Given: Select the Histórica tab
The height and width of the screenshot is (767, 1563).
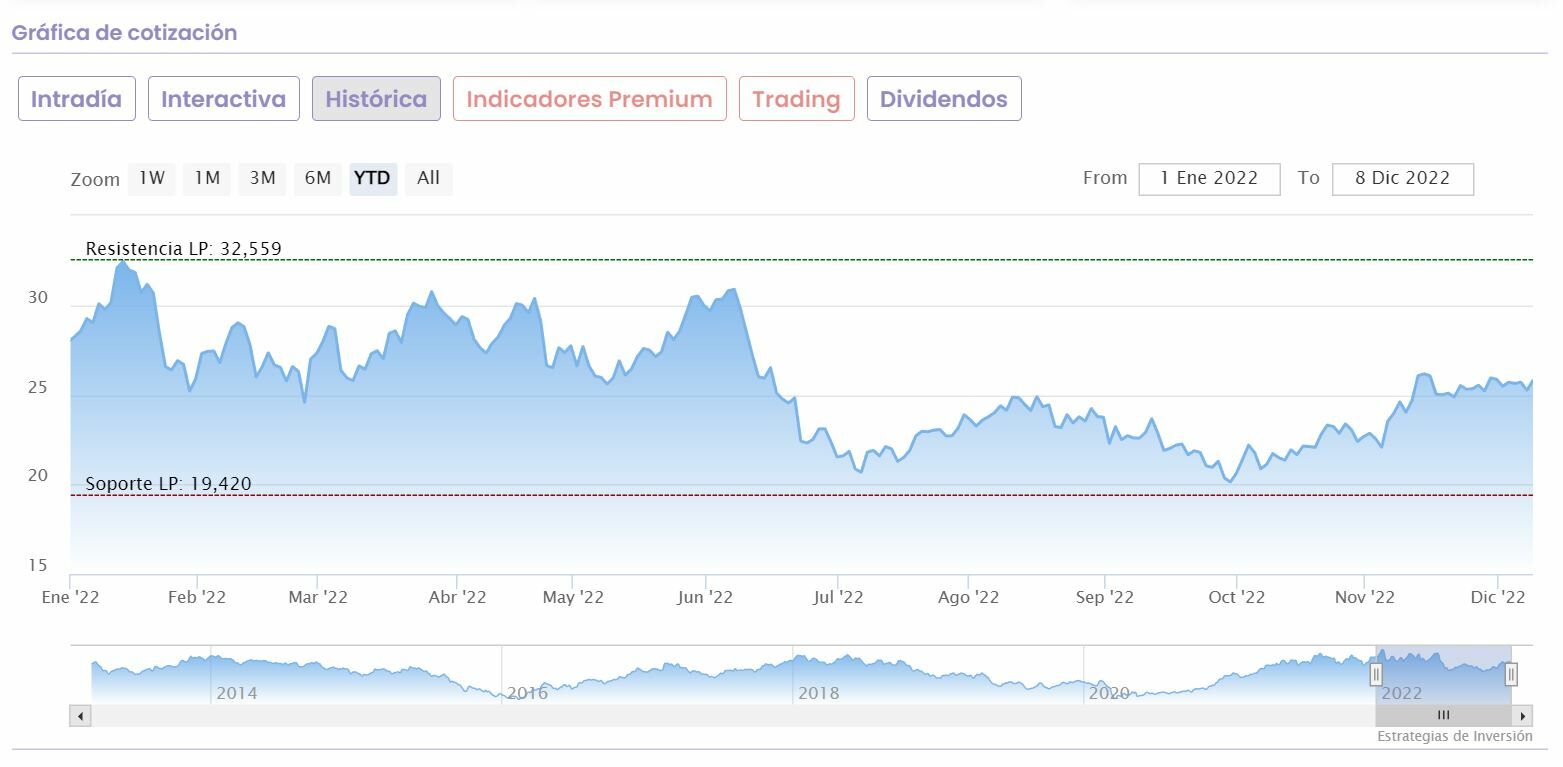Looking at the screenshot, I should (376, 99).
